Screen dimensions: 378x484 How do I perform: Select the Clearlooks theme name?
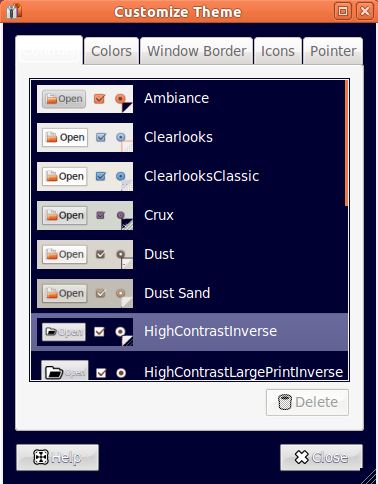click(x=178, y=137)
